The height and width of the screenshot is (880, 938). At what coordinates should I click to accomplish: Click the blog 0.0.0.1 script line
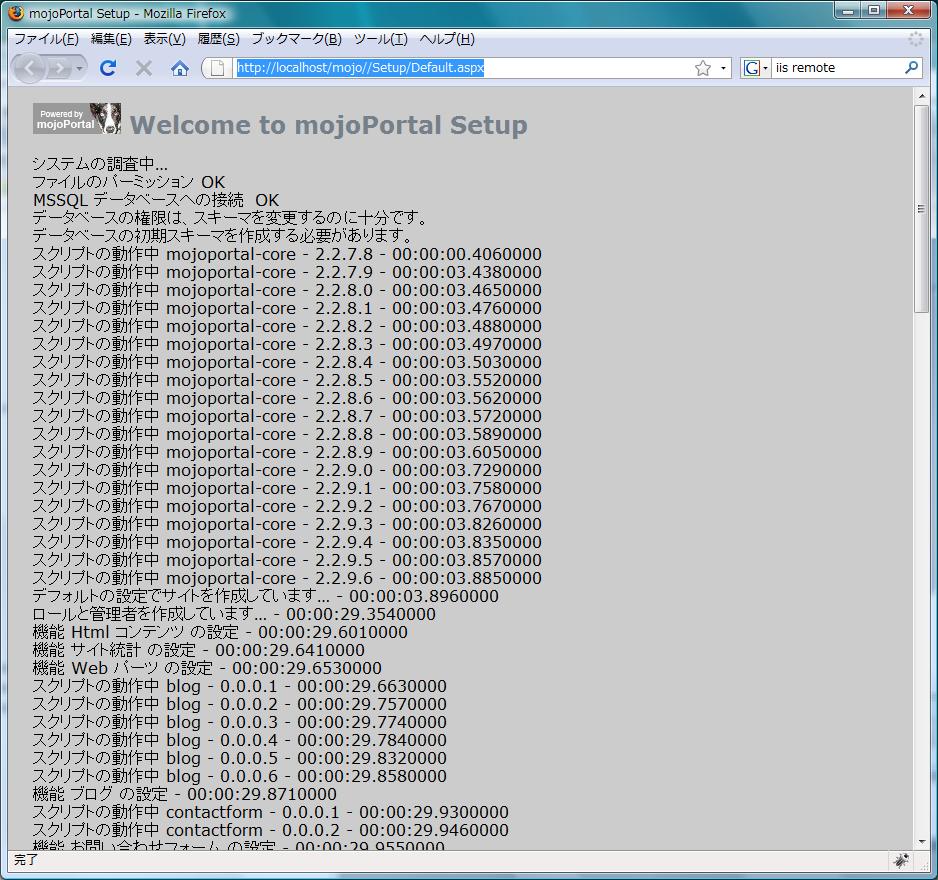point(239,686)
